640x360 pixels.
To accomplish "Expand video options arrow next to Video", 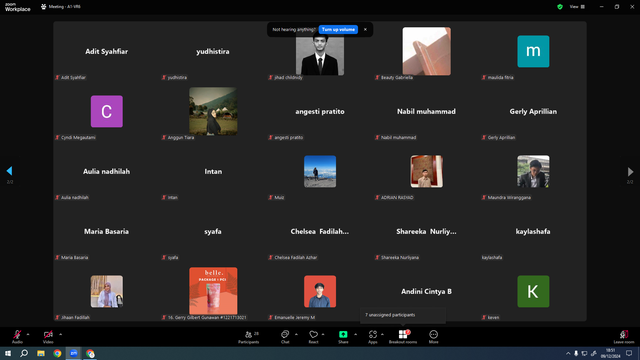I will point(60,334).
